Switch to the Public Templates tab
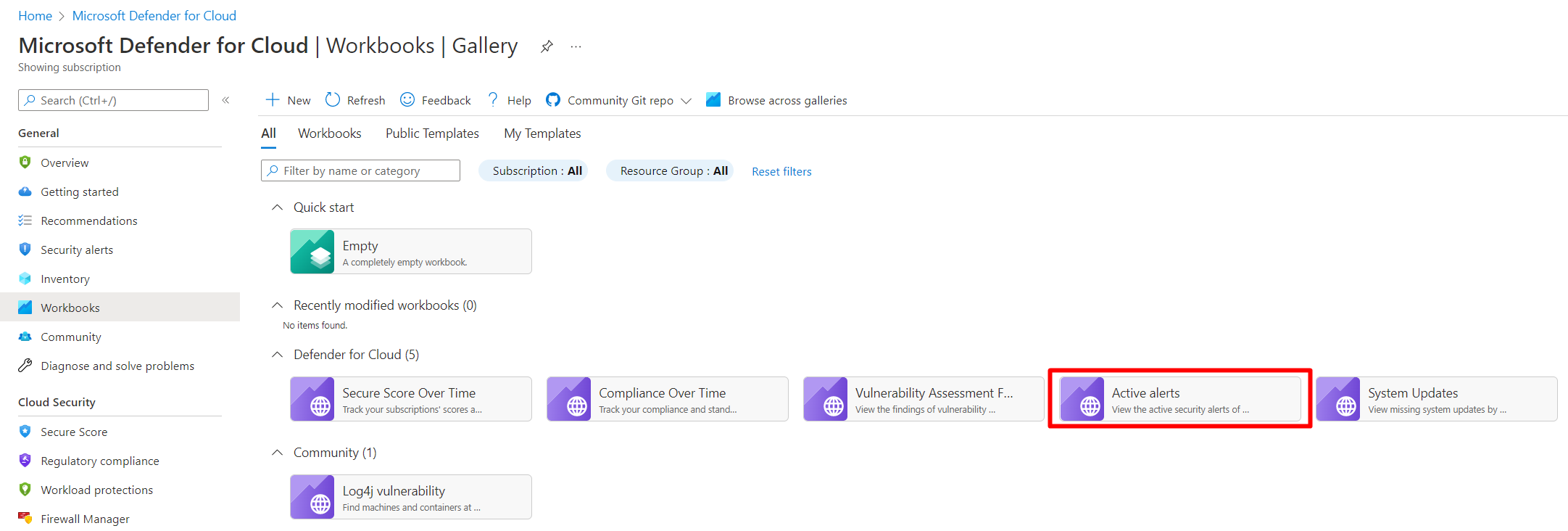 pyautogui.click(x=432, y=133)
